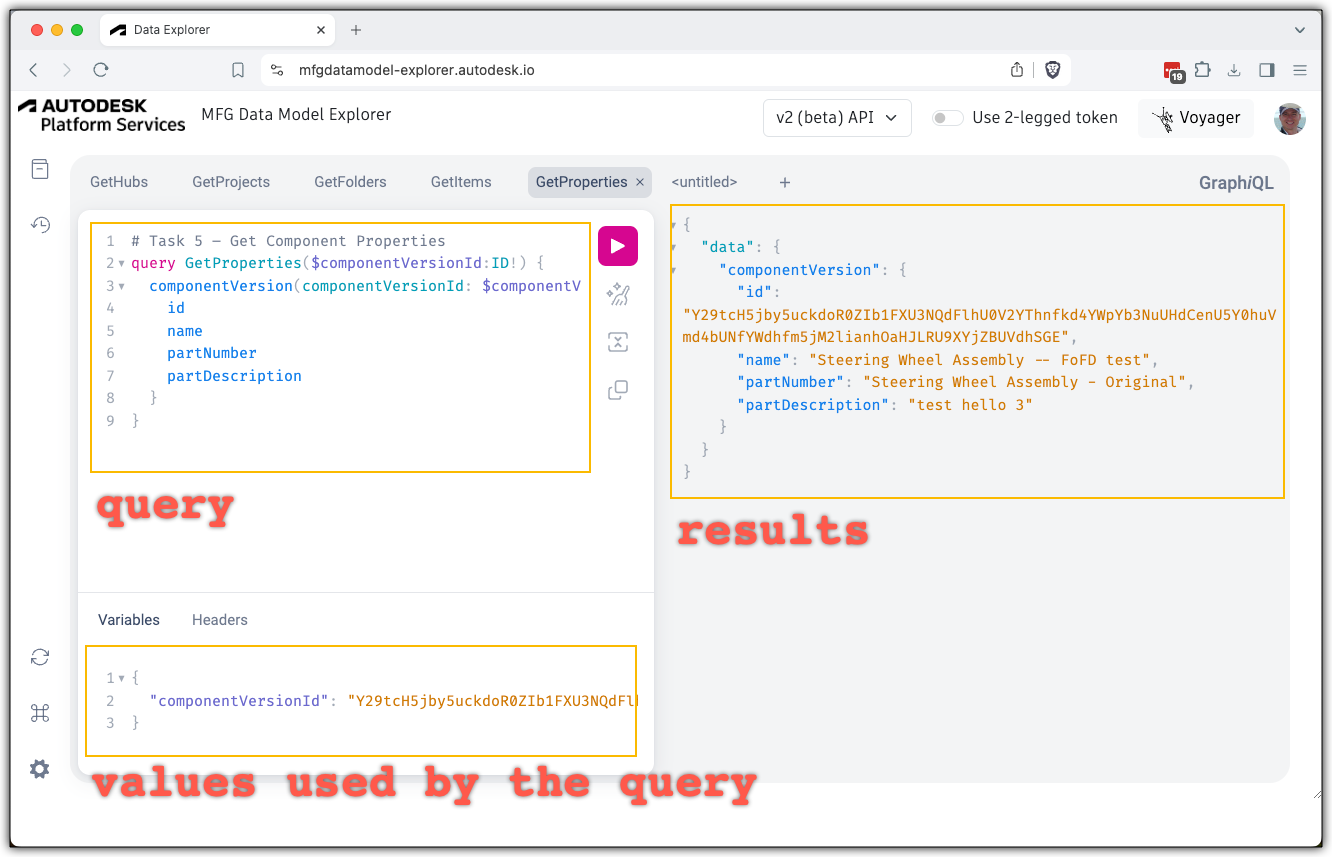Click the prettify query magic wand icon

618,294
